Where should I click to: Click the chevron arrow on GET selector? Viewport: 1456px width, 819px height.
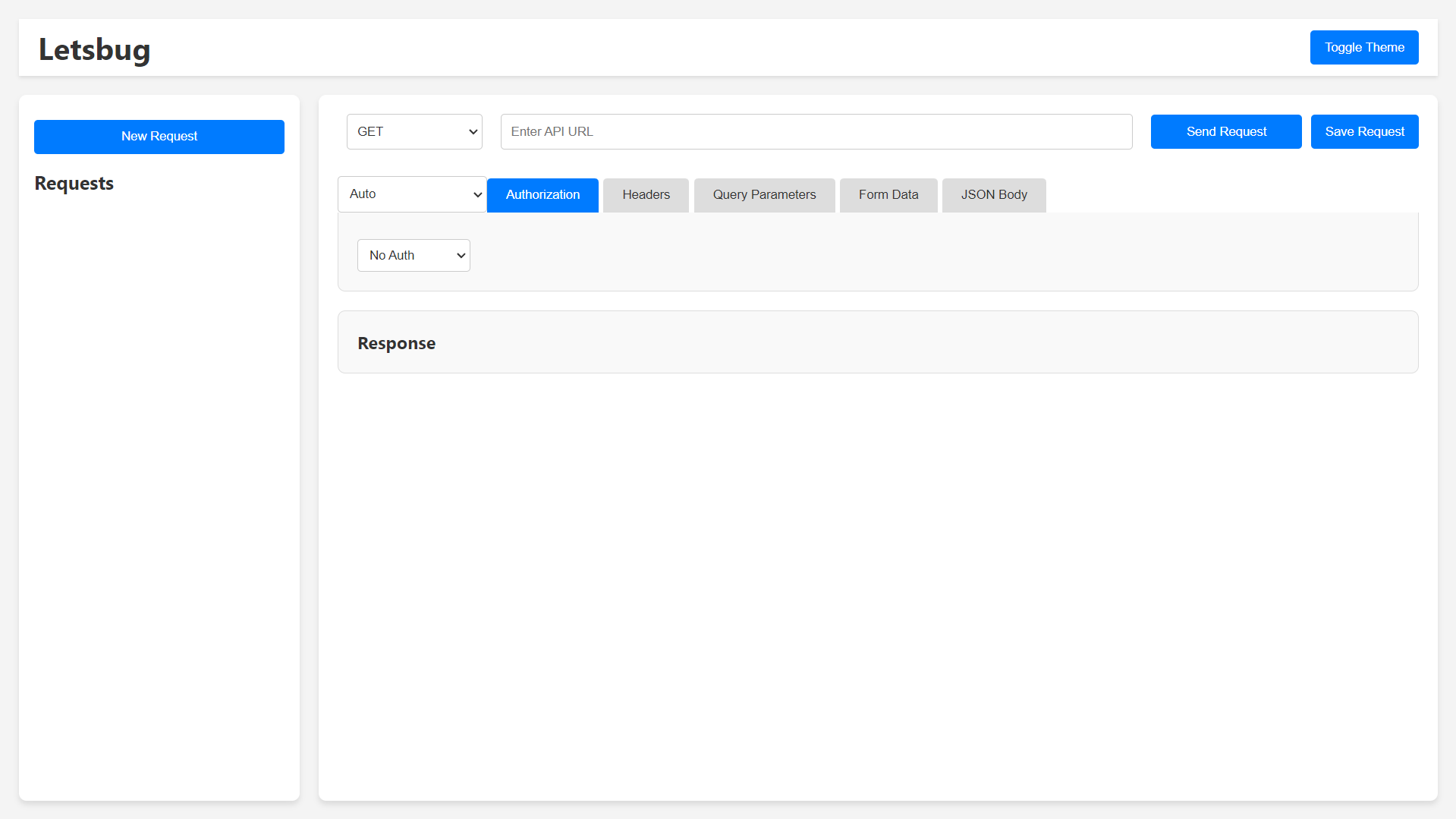pyautogui.click(x=473, y=132)
